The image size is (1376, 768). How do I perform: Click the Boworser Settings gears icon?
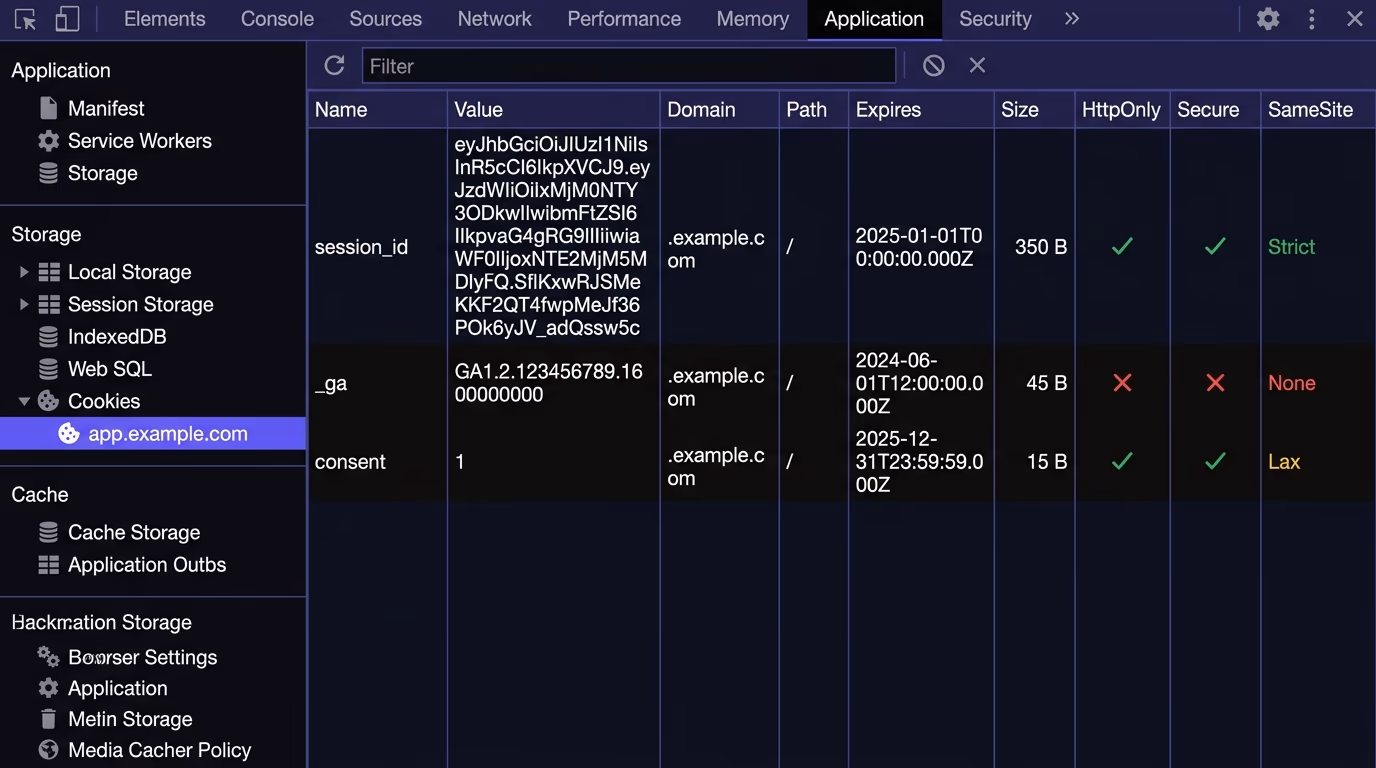click(49, 657)
